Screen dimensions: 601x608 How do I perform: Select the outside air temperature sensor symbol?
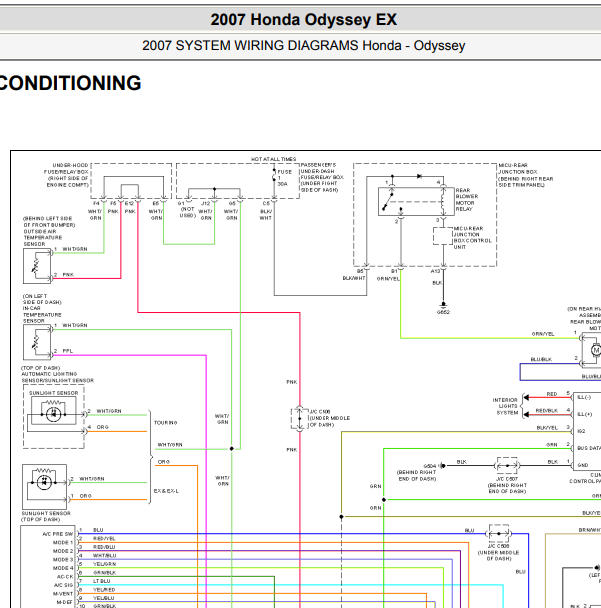pos(37,266)
